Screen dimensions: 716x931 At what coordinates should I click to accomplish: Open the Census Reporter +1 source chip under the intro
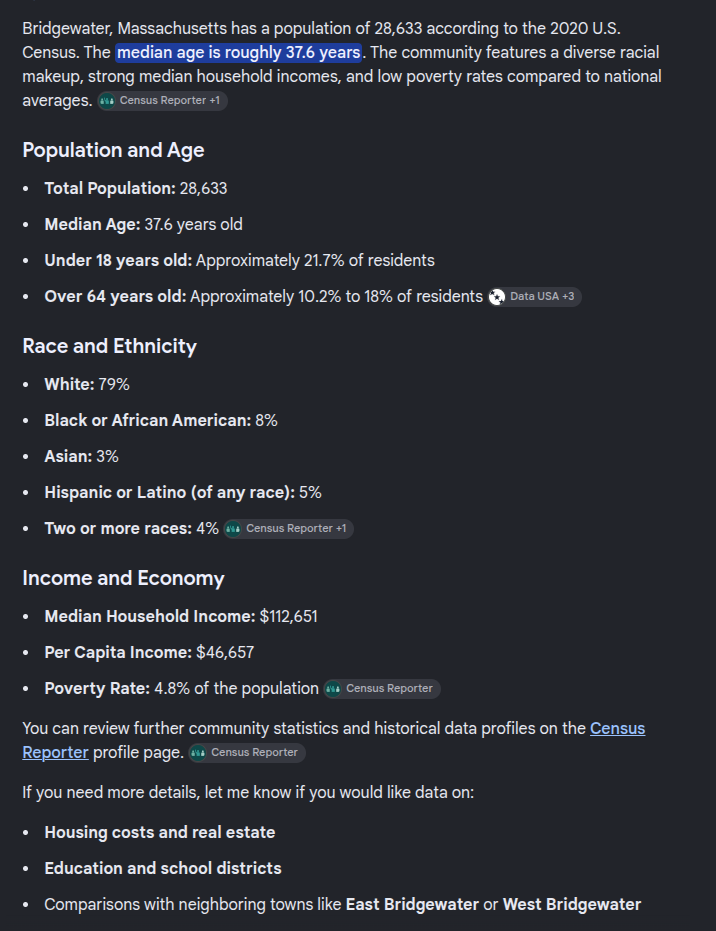(162, 100)
